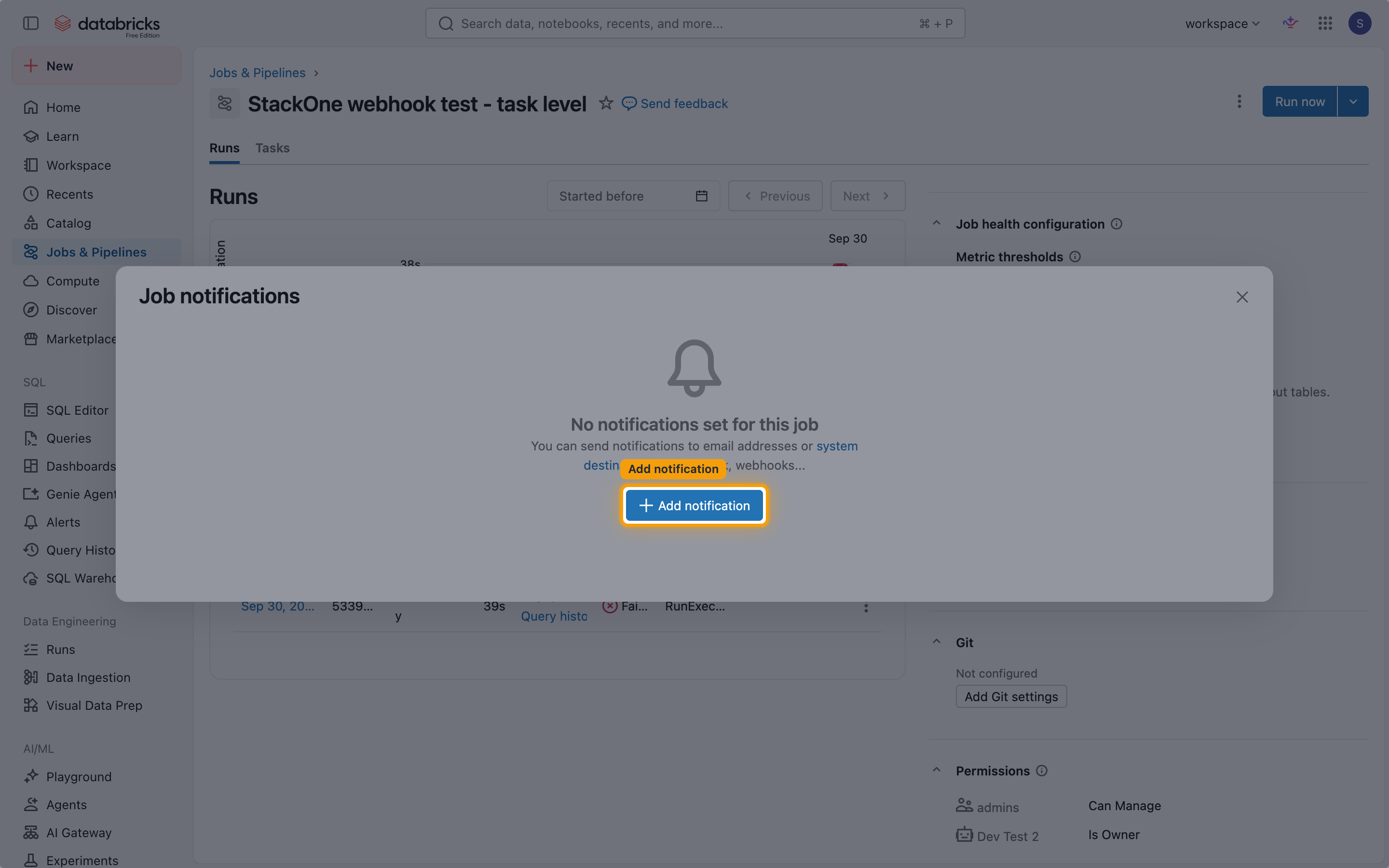Click the New button
1389x868 pixels.
coord(96,66)
